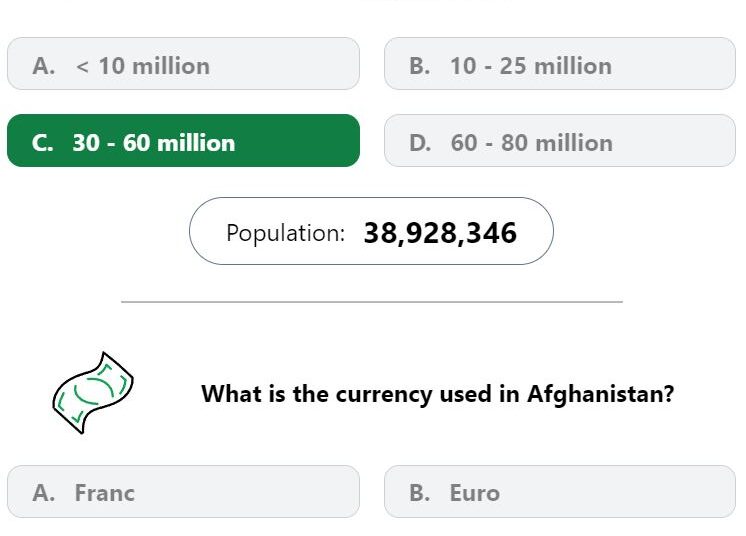
Task: Click the 'A.' letter beside Franc
Action: [x=44, y=493]
